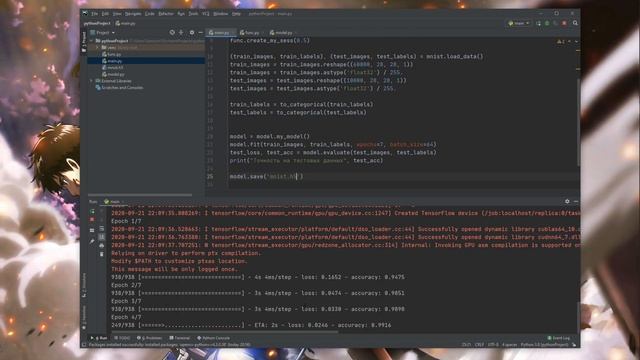Stop the running process from top toolbar
This screenshot has width=640, height=360.
tap(564, 23)
